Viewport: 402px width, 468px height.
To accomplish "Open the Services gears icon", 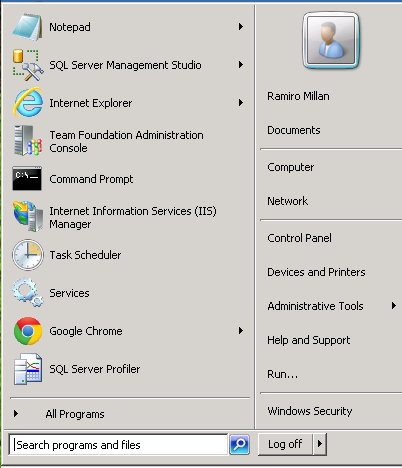I will click(28, 293).
